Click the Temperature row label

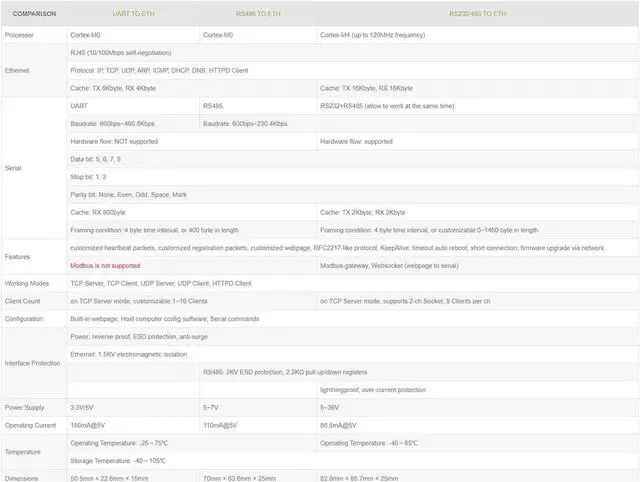[x=34, y=452]
